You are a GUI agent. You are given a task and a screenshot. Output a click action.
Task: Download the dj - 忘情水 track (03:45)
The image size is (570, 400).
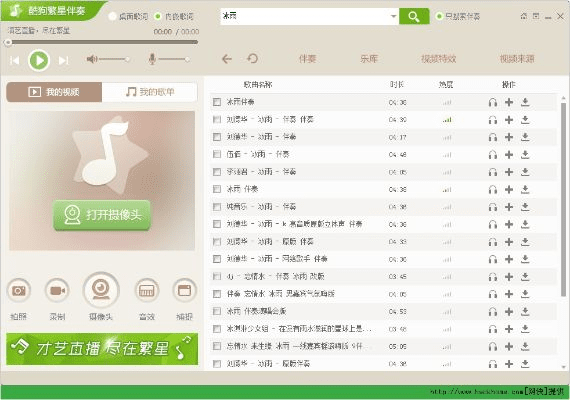click(525, 277)
